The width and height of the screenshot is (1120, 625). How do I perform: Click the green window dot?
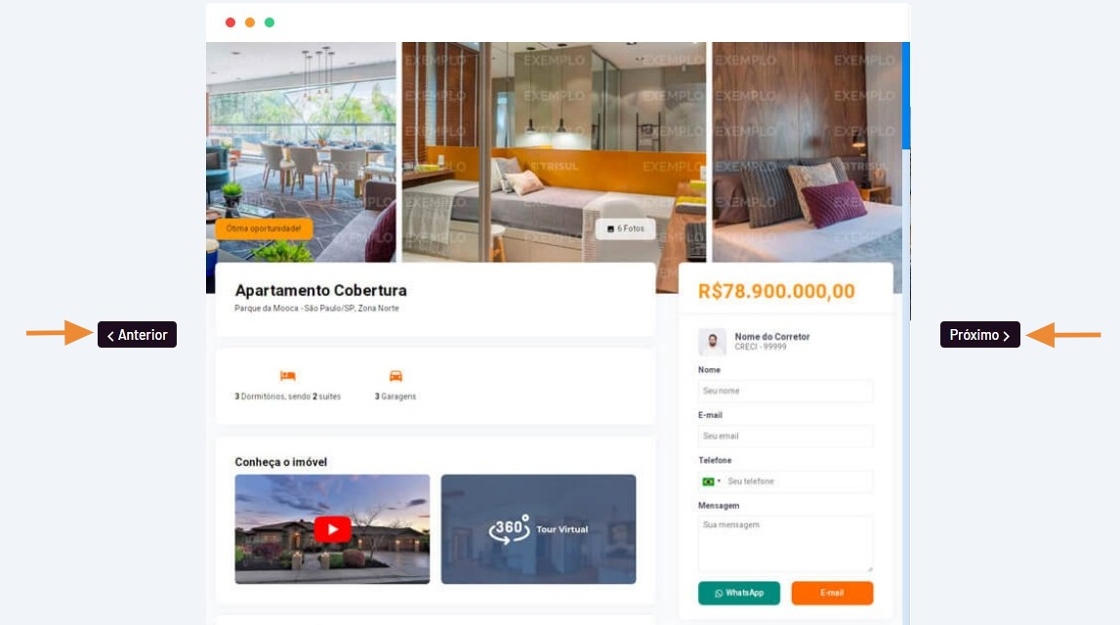pos(269,22)
